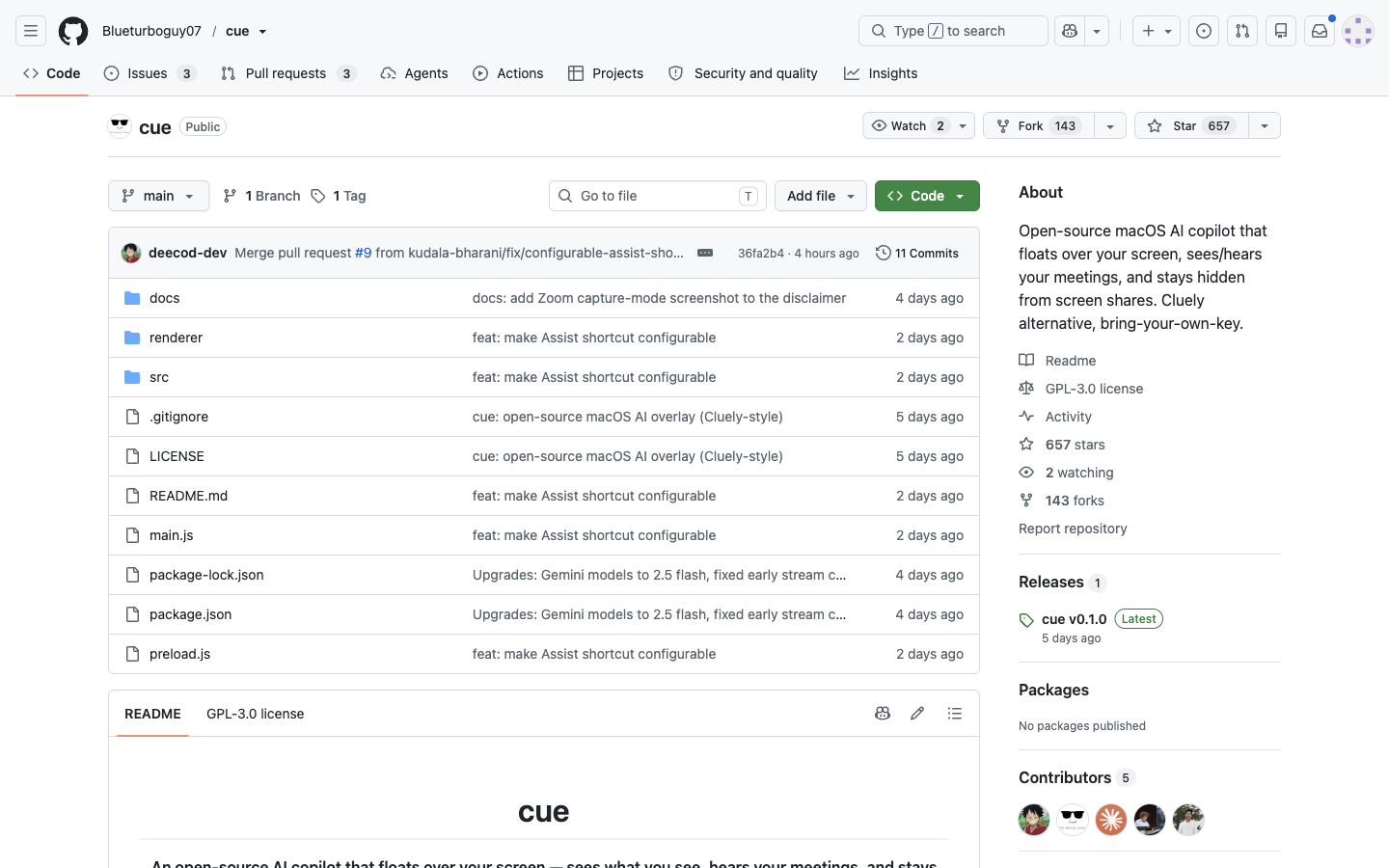
Task: Open the renderer folder
Action: tap(176, 338)
